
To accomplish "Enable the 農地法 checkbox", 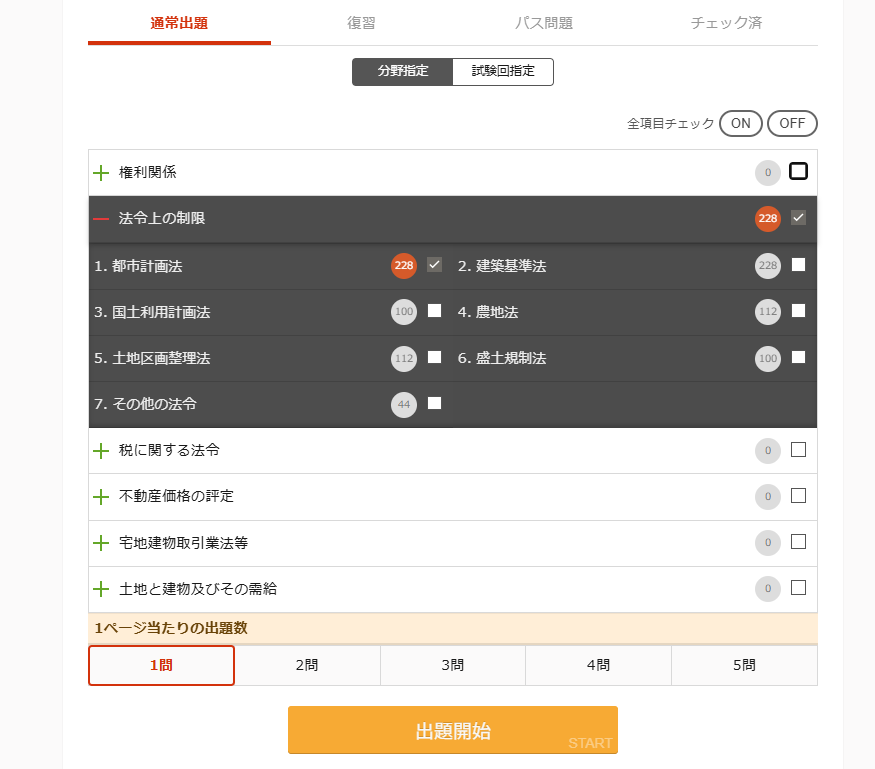I will click(x=798, y=311).
